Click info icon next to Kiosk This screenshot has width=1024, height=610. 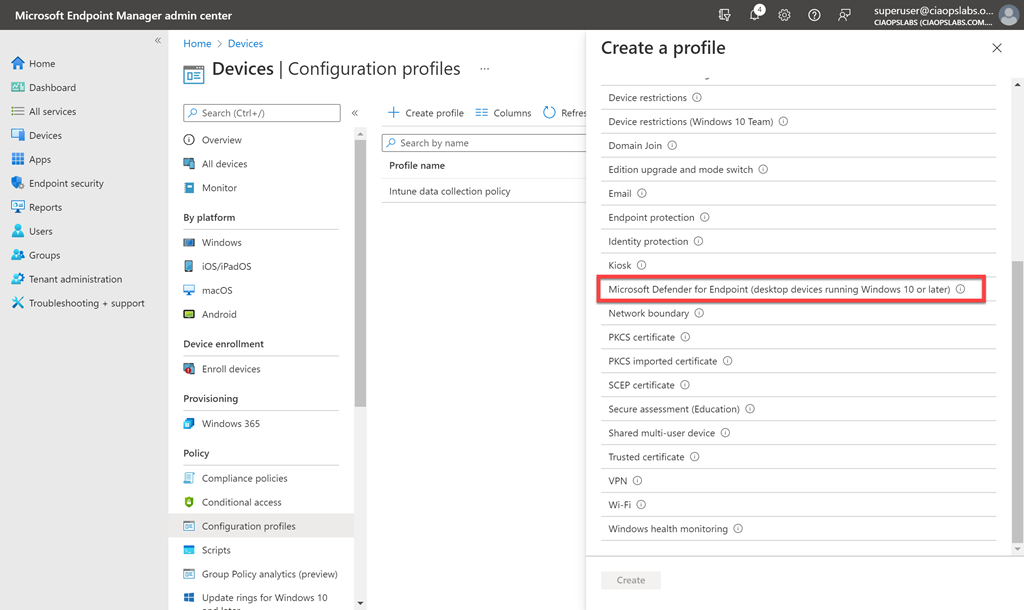pos(641,265)
